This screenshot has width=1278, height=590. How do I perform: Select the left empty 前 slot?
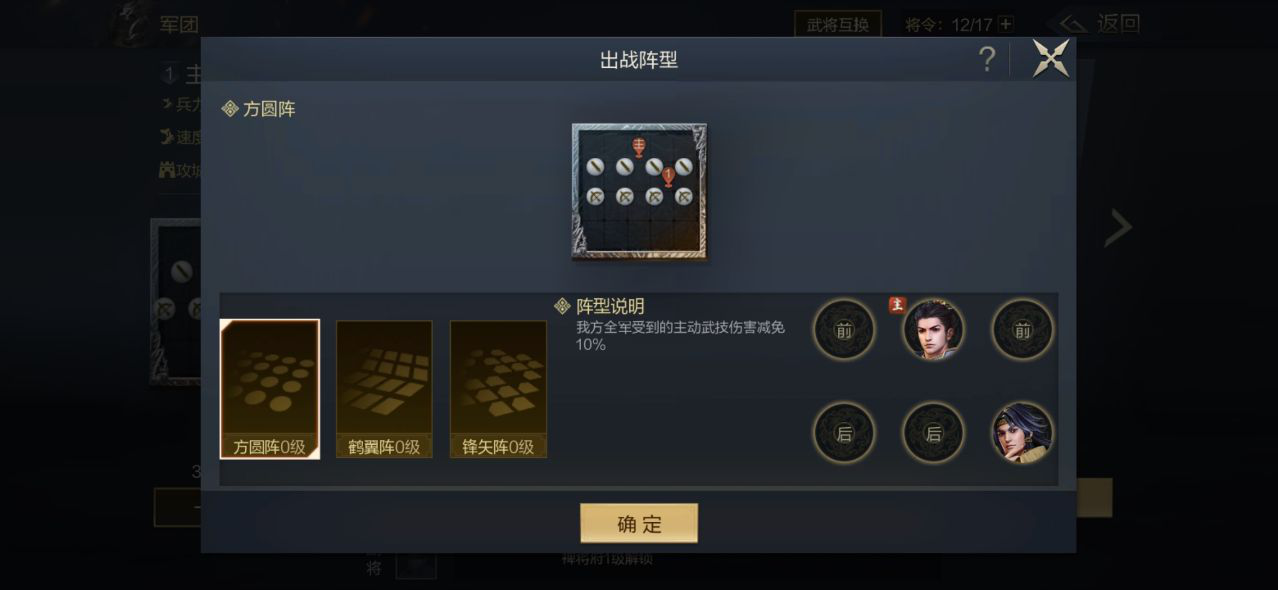(x=844, y=329)
